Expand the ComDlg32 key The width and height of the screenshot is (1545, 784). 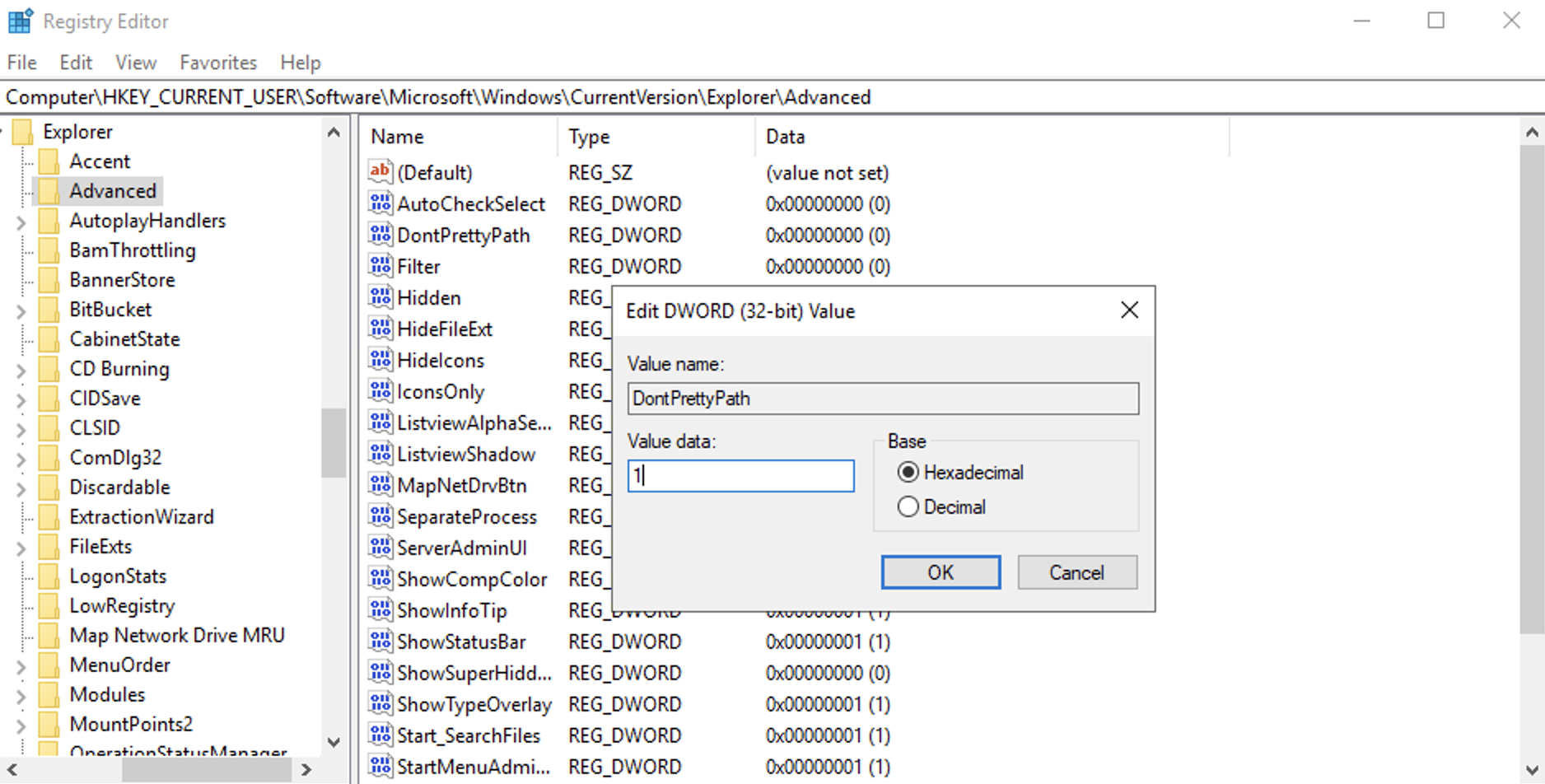point(21,459)
